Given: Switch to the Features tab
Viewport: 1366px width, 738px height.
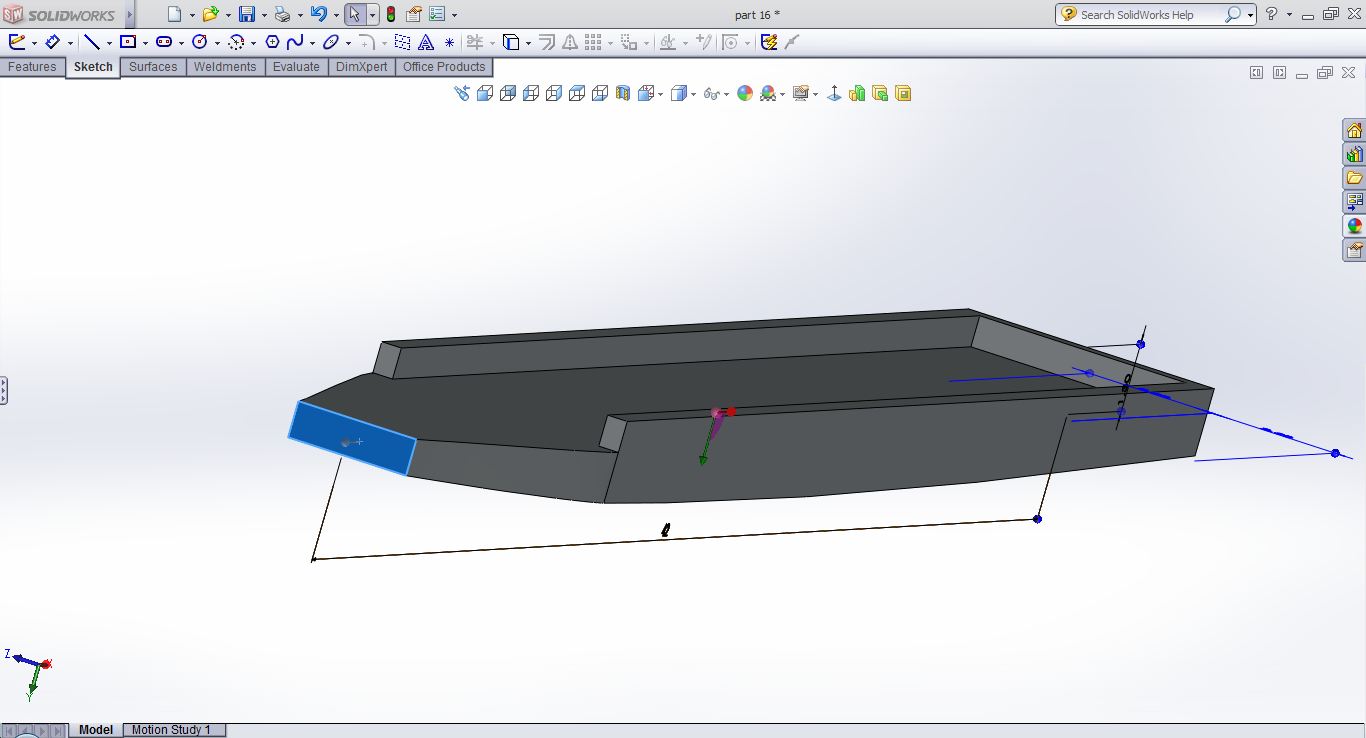Looking at the screenshot, I should [x=32, y=67].
